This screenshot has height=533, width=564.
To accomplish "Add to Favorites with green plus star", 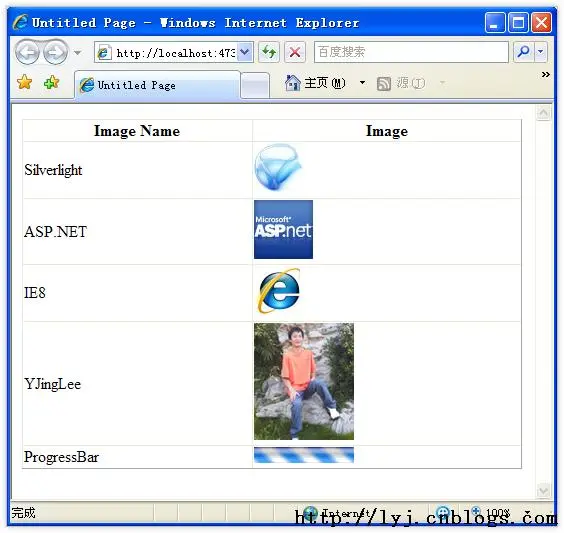I will (51, 82).
